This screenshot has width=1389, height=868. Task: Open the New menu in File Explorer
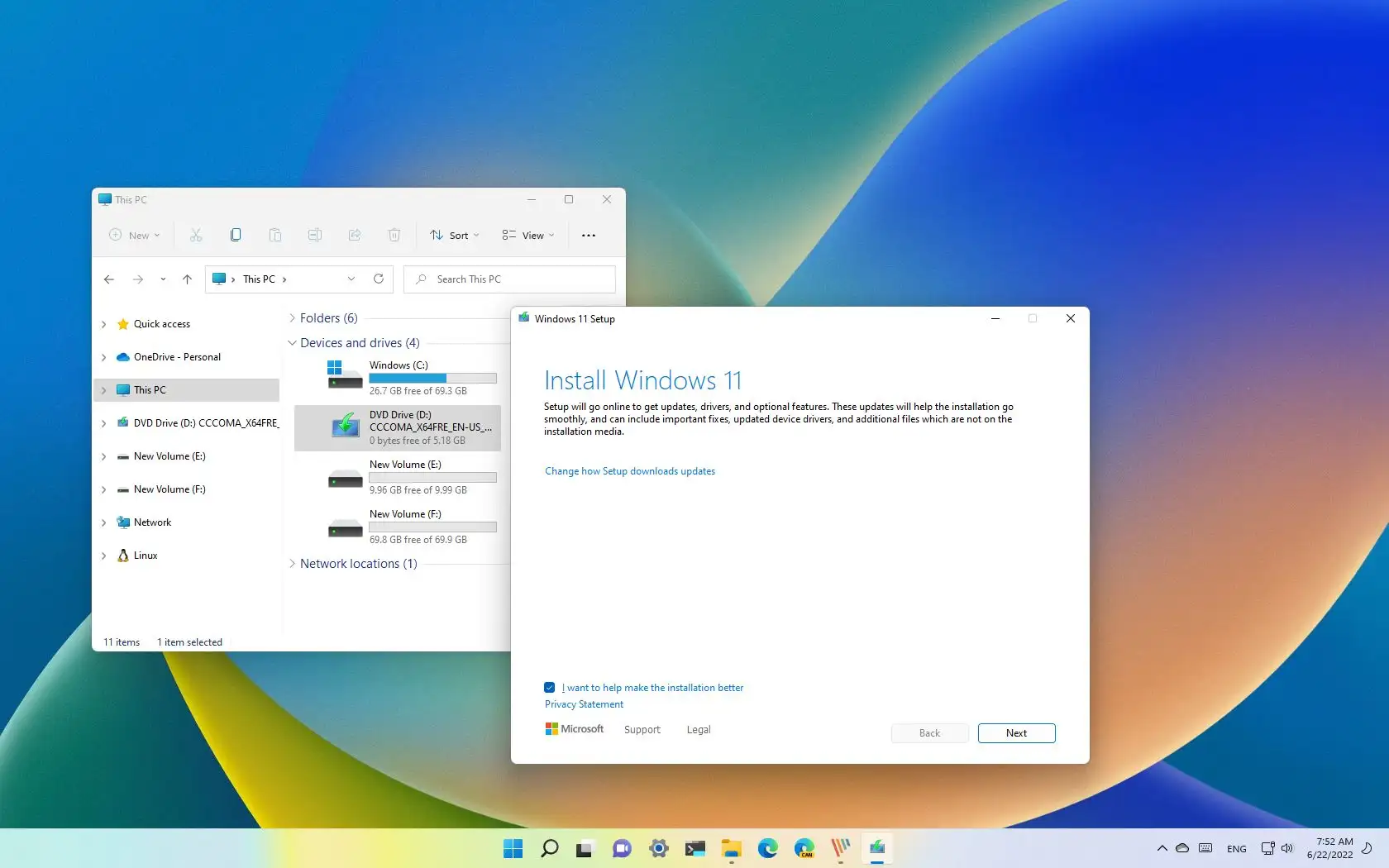133,235
